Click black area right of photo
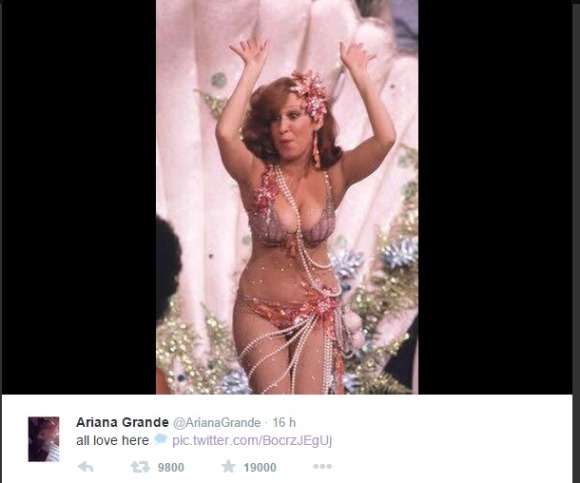Viewport: 580px width, 483px height. tap(495, 197)
